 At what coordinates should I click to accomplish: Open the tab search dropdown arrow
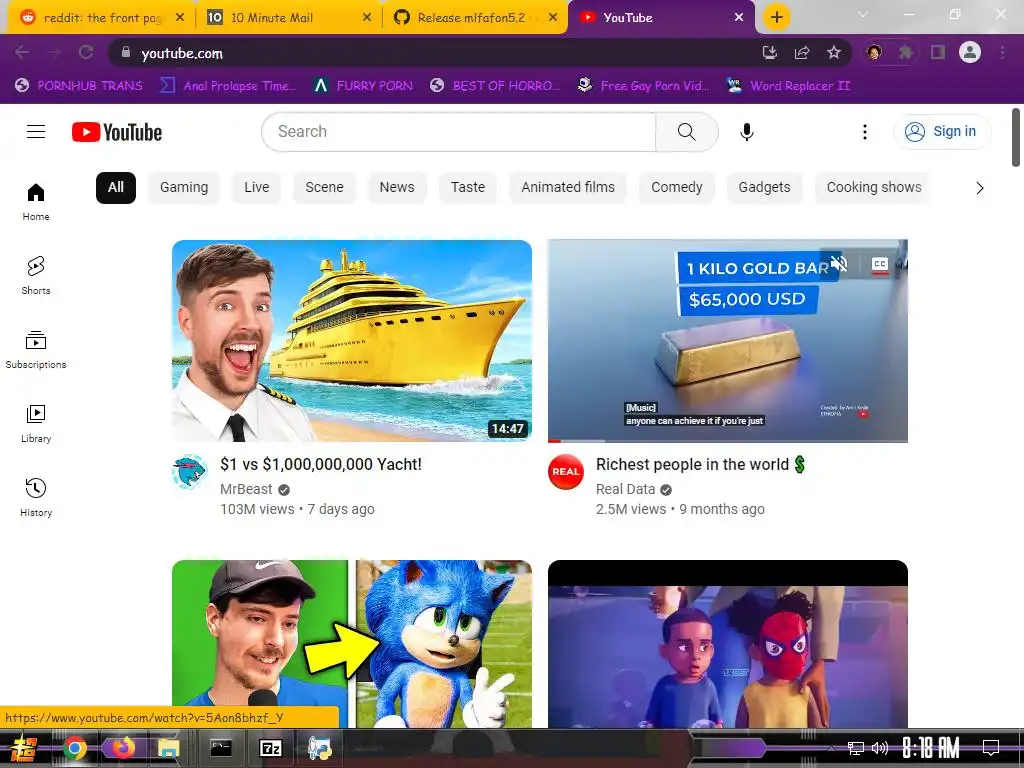(863, 14)
